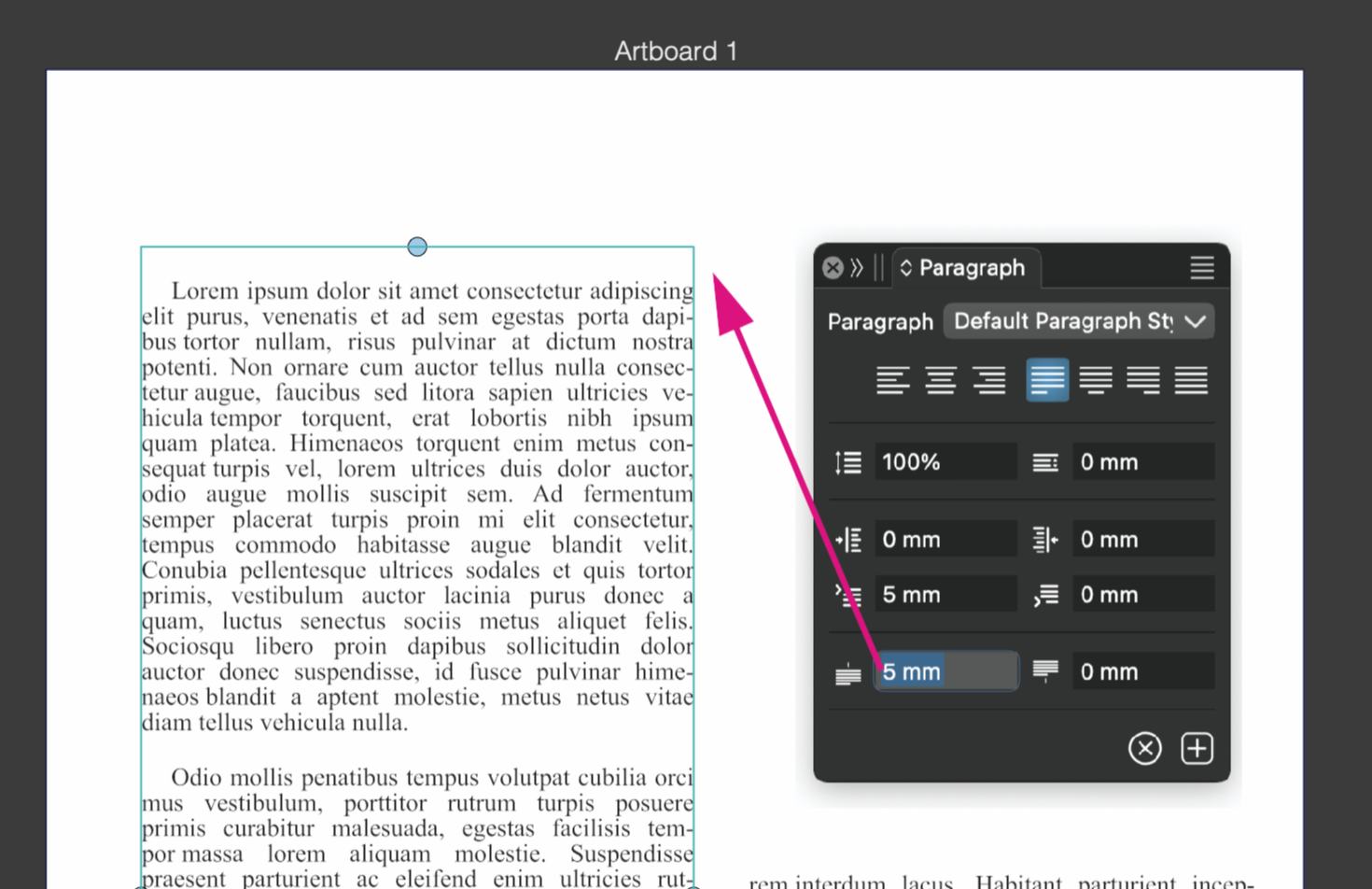Click the circled X clear button
This screenshot has height=889, width=1372.
click(1144, 748)
